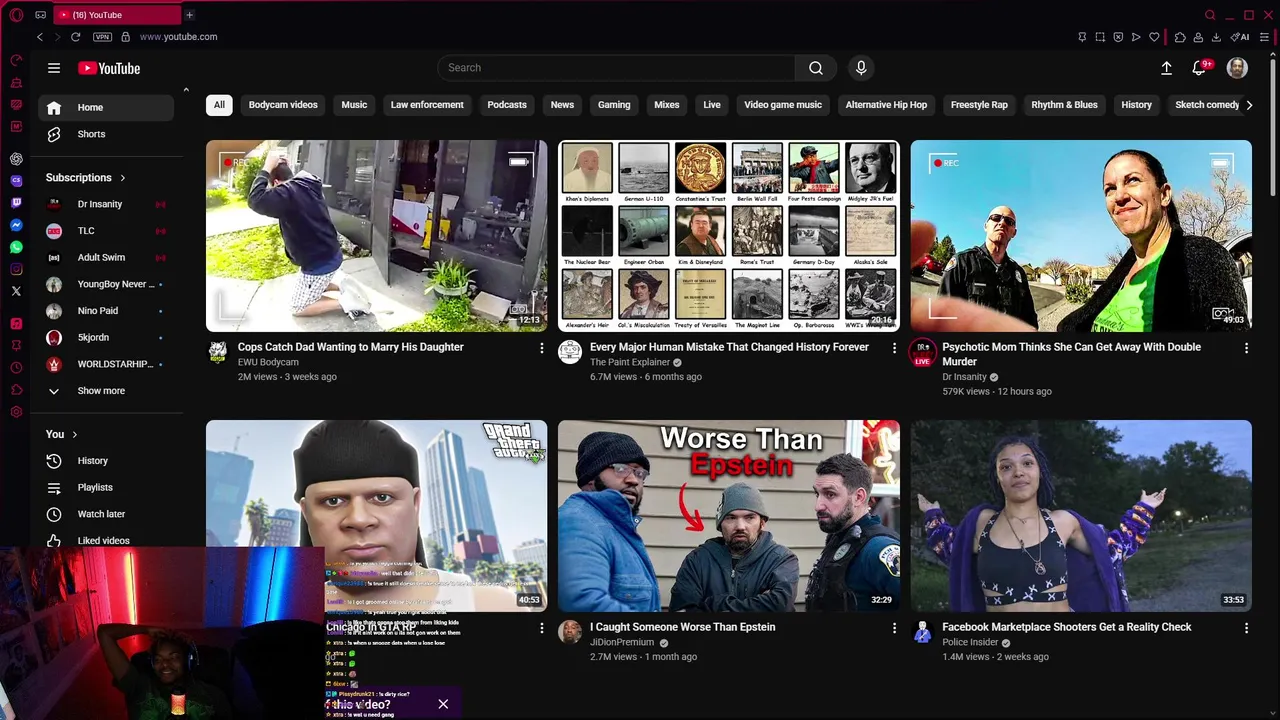Select the All filter chip
This screenshot has width=1280, height=720.
pyautogui.click(x=219, y=105)
